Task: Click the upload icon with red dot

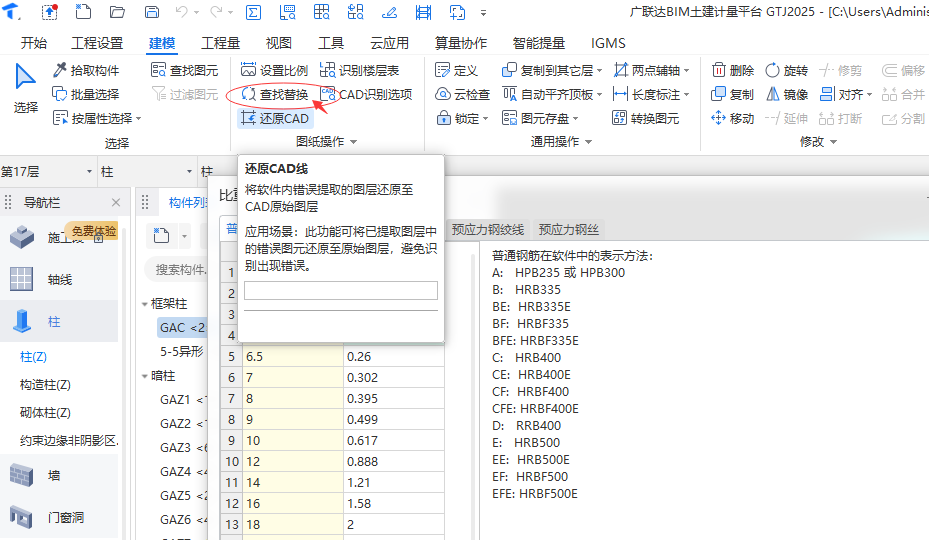Action: click(x=50, y=12)
